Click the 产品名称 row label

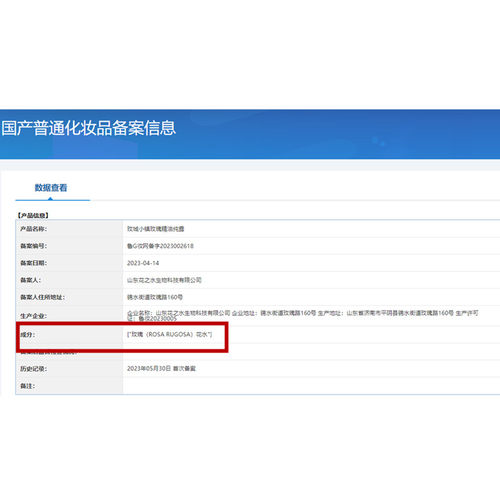33,229
